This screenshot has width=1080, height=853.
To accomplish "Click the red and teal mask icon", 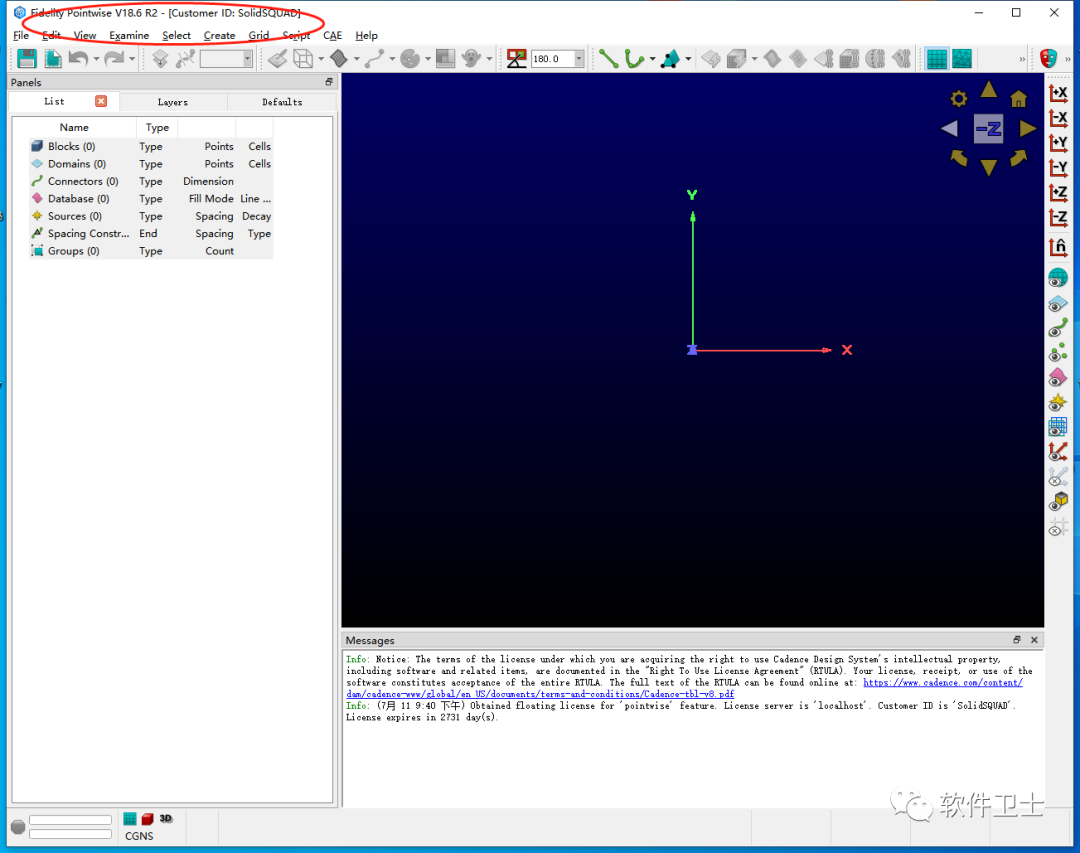I will (1048, 59).
